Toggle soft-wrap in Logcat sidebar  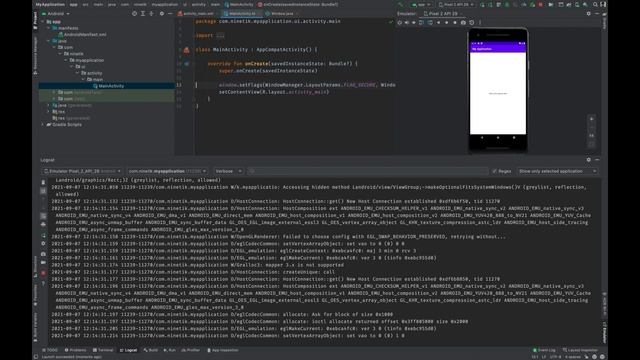[43, 216]
